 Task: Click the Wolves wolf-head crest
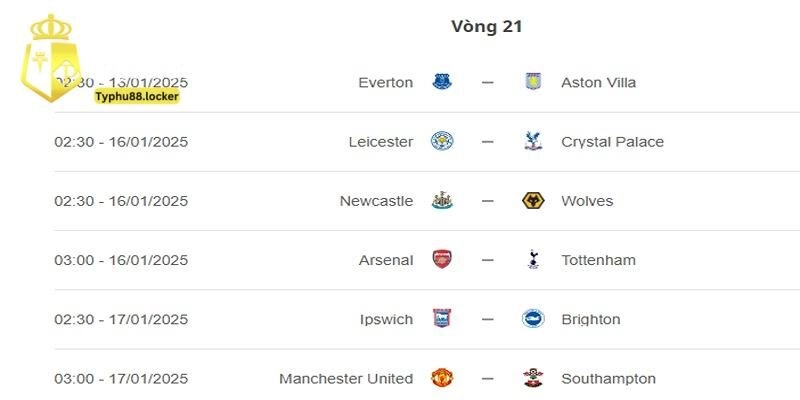tap(533, 201)
